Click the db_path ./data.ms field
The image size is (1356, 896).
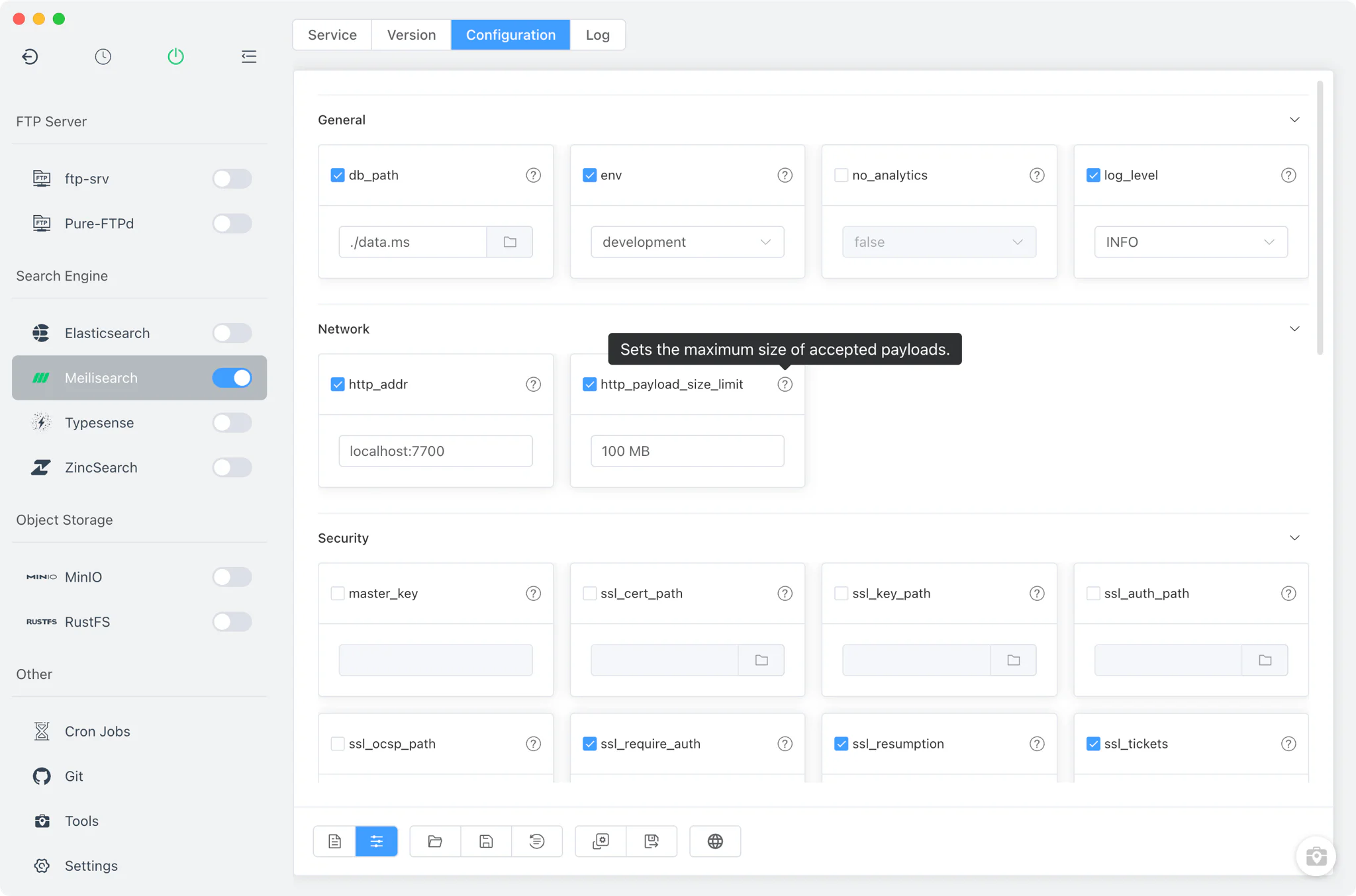pos(413,242)
